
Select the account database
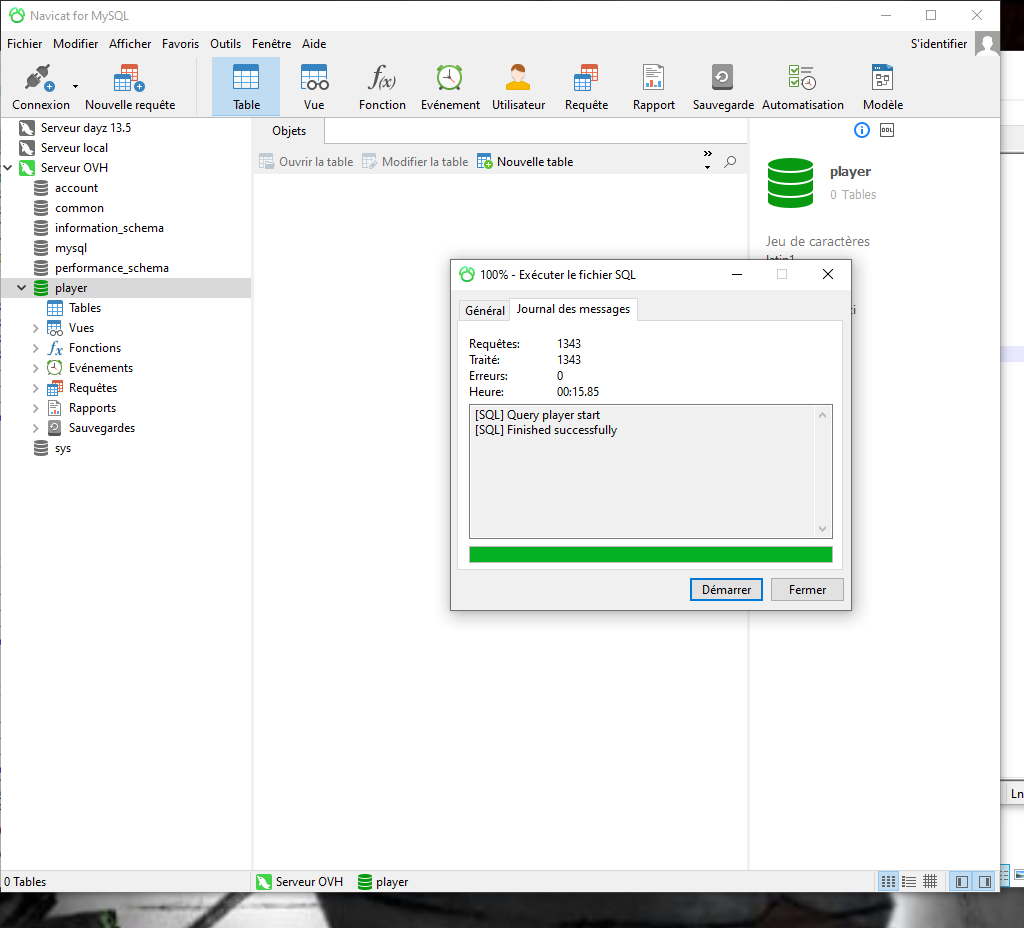(76, 188)
